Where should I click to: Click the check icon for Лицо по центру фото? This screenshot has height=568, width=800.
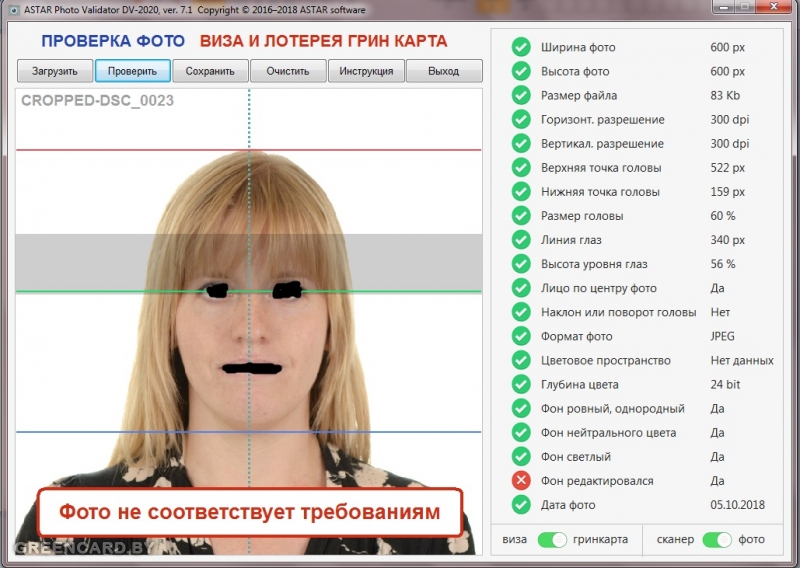[x=521, y=288]
